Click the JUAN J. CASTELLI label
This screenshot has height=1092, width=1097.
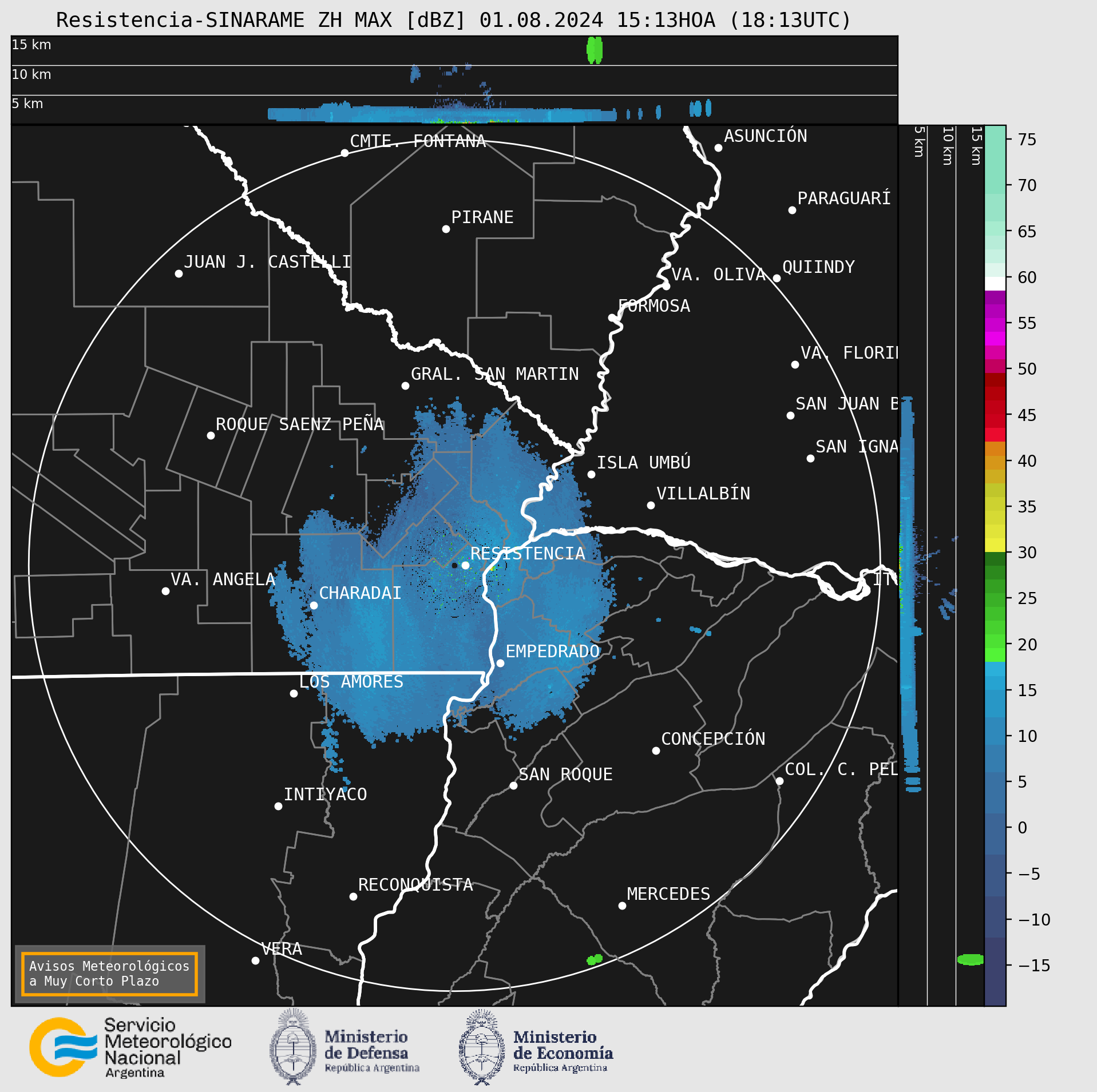(x=267, y=262)
